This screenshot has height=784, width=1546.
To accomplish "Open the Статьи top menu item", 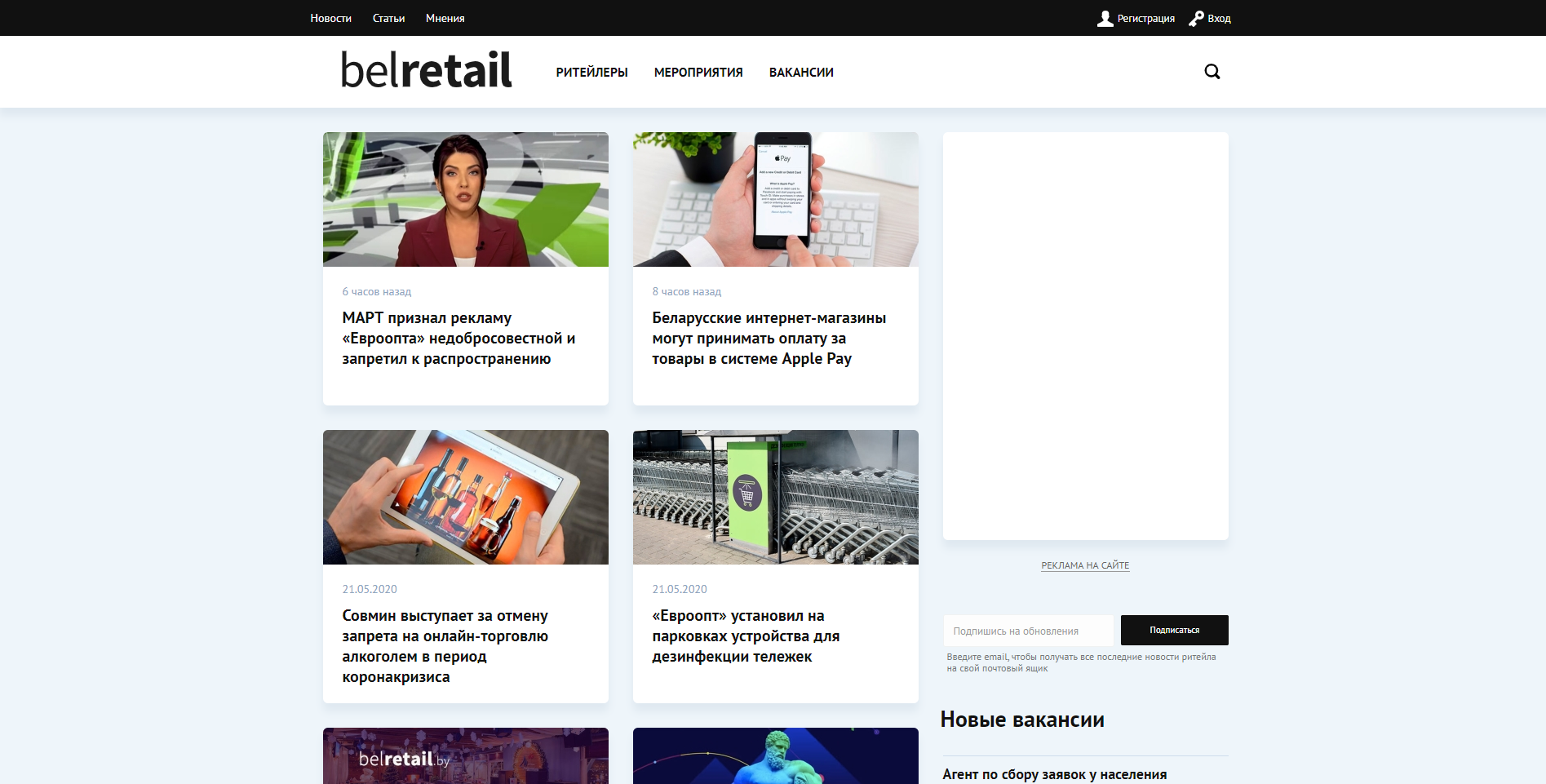I will coord(388,18).
